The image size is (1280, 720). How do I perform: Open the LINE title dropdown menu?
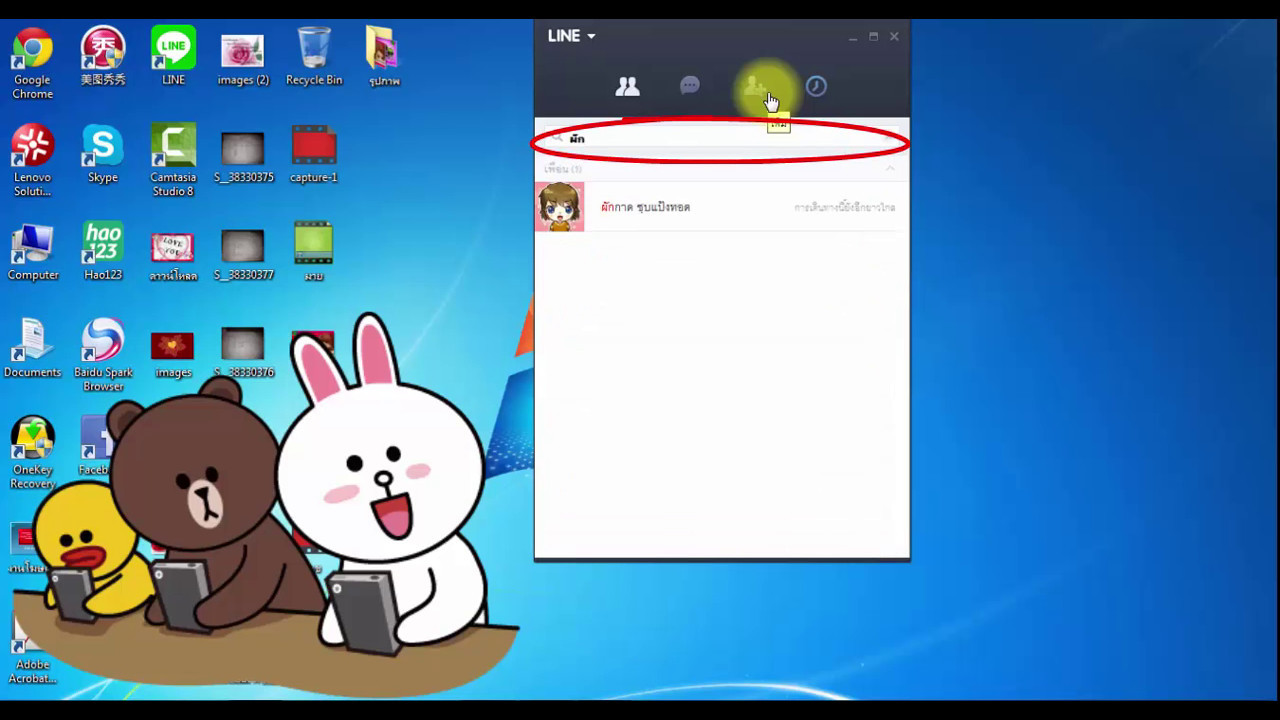[x=571, y=36]
